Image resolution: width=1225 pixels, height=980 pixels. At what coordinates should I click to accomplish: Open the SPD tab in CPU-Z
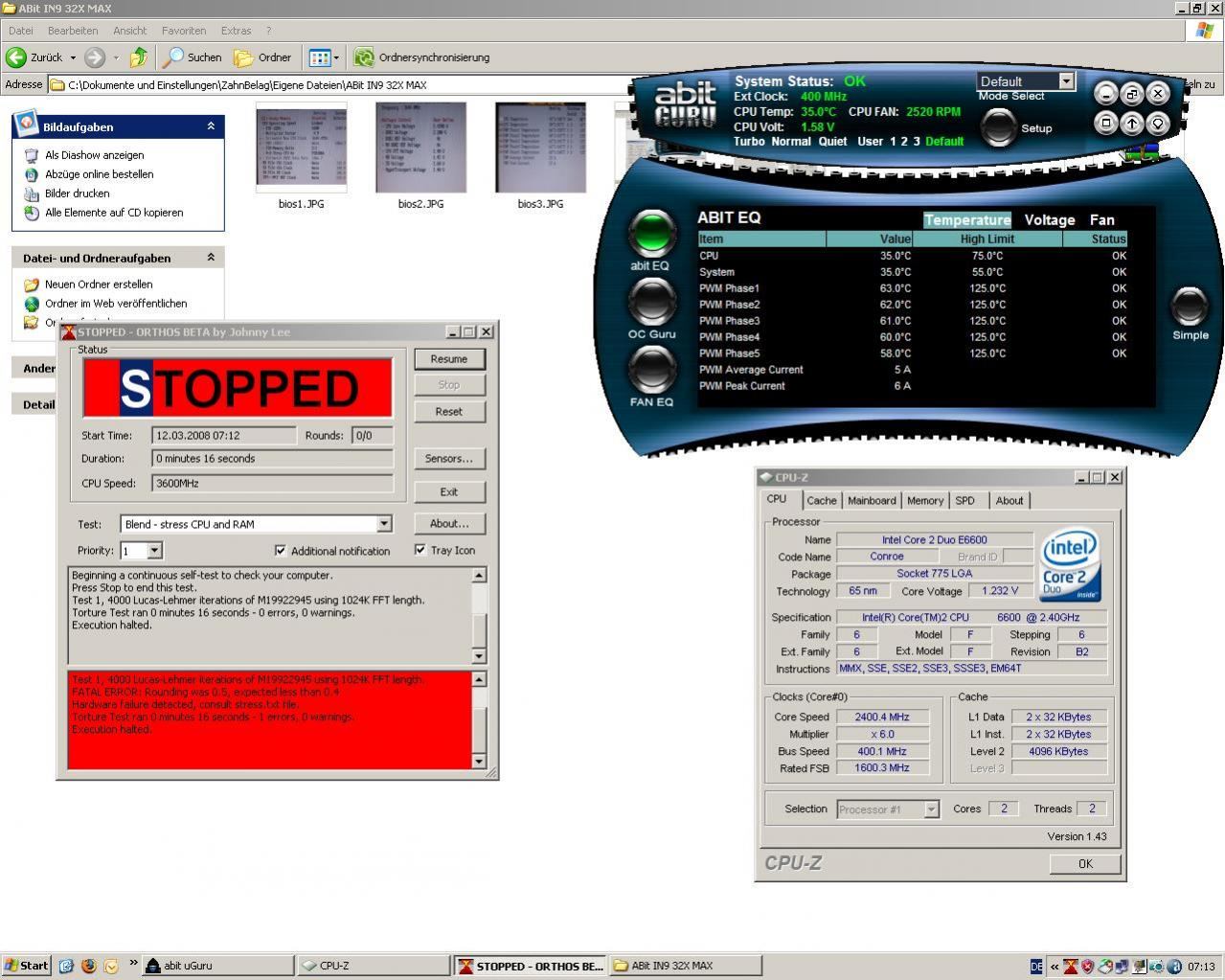pos(964,501)
